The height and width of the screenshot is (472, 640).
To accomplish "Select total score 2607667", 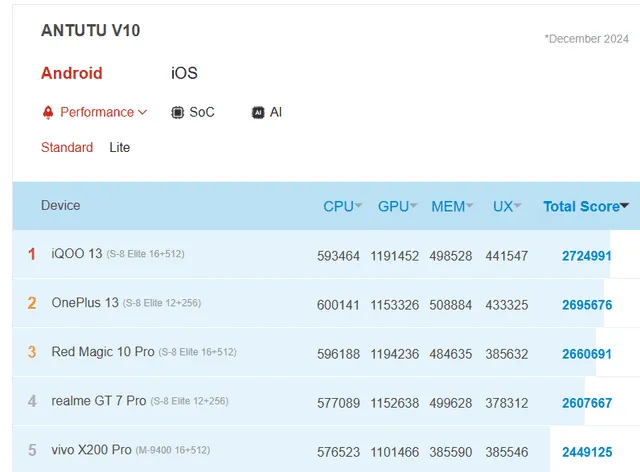I will pos(587,403).
